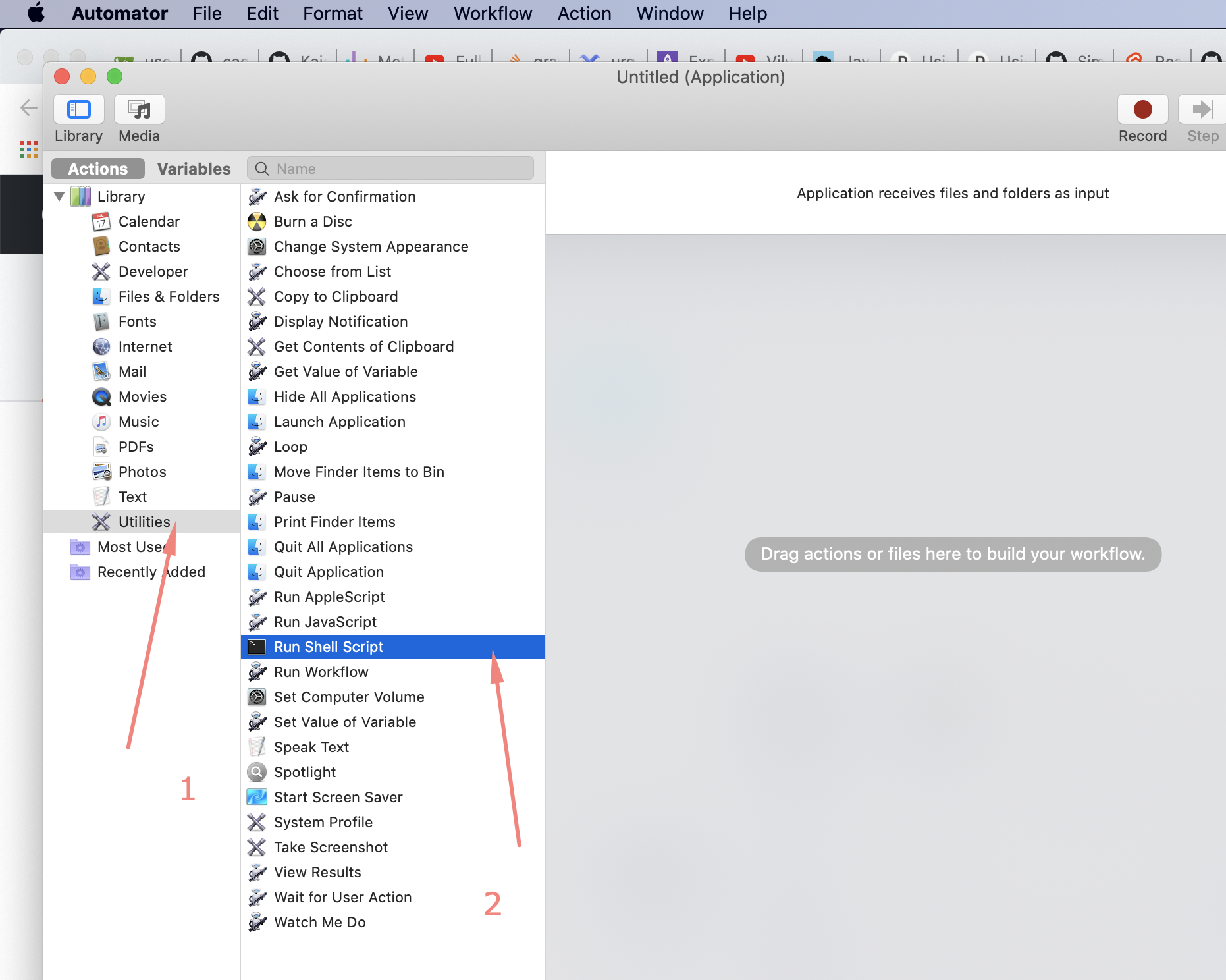
Task: Select the Developer category
Action: tap(142, 271)
